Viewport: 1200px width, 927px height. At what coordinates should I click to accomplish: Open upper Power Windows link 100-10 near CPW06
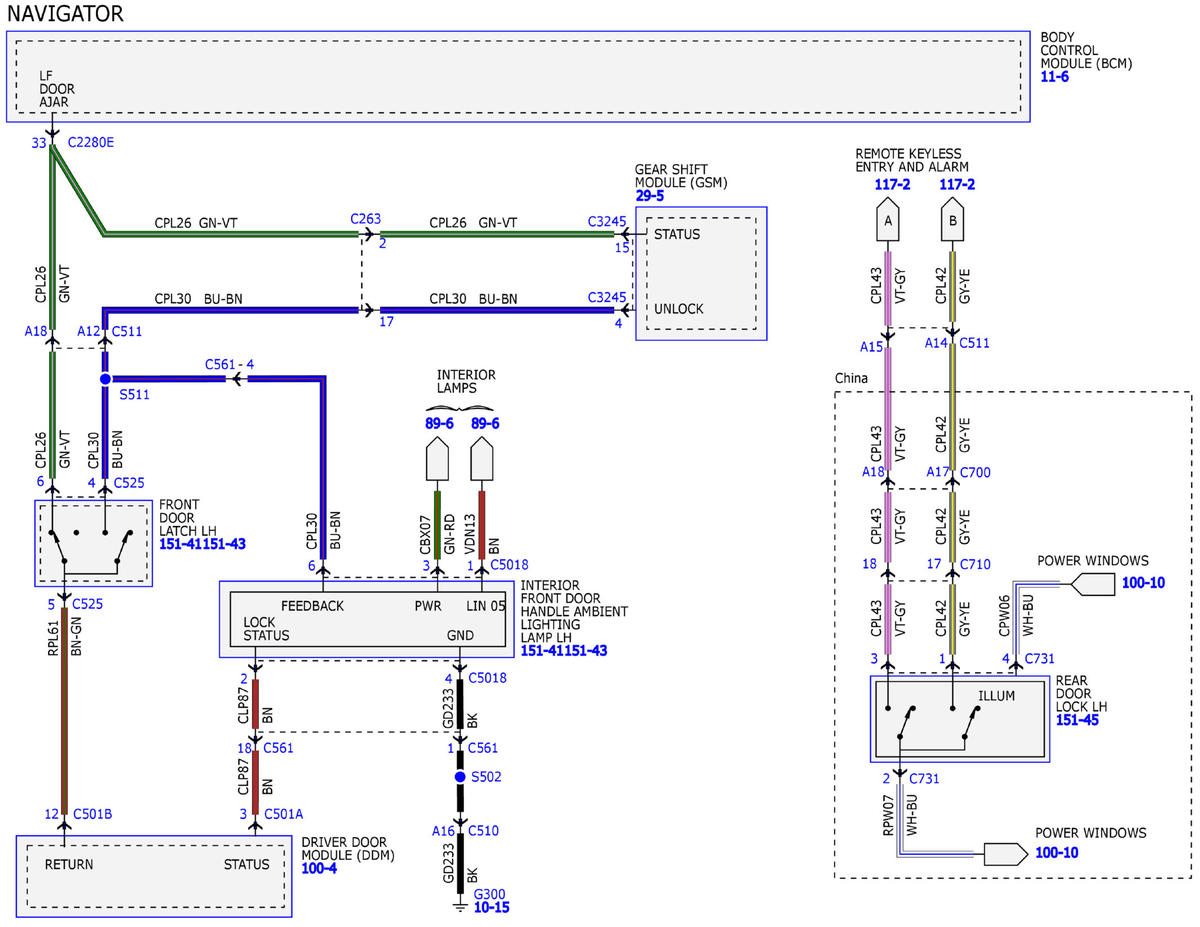pyautogui.click(x=1142, y=582)
